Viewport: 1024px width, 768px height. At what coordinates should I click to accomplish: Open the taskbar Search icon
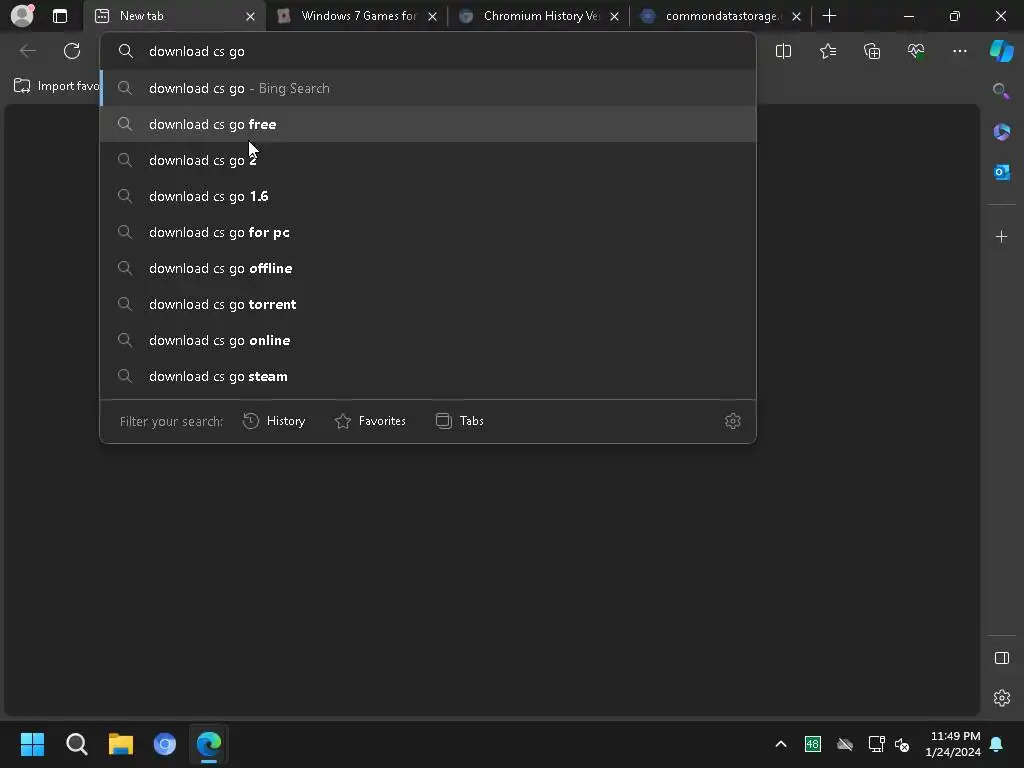76,744
